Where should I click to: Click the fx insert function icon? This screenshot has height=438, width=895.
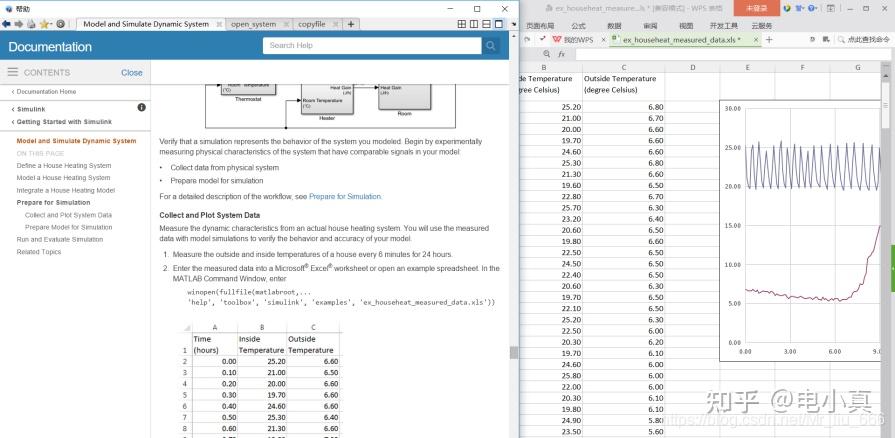(561, 54)
